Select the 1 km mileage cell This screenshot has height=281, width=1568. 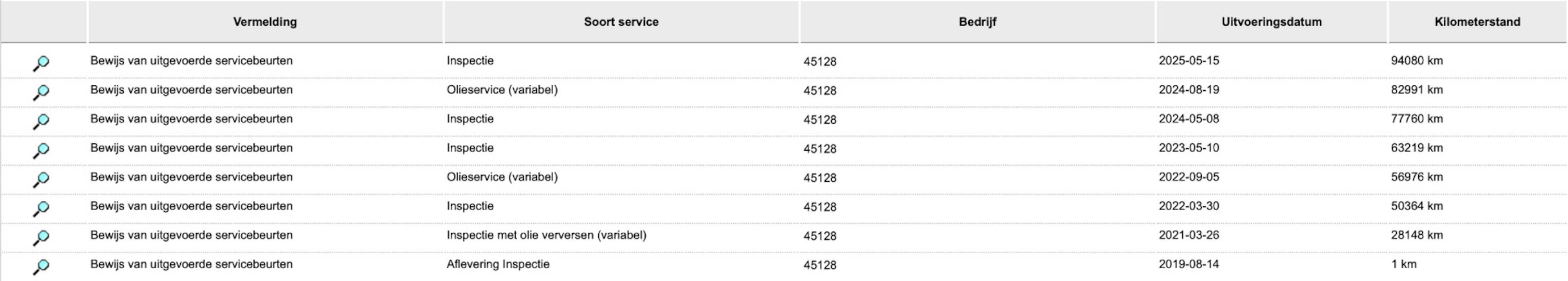1403,264
